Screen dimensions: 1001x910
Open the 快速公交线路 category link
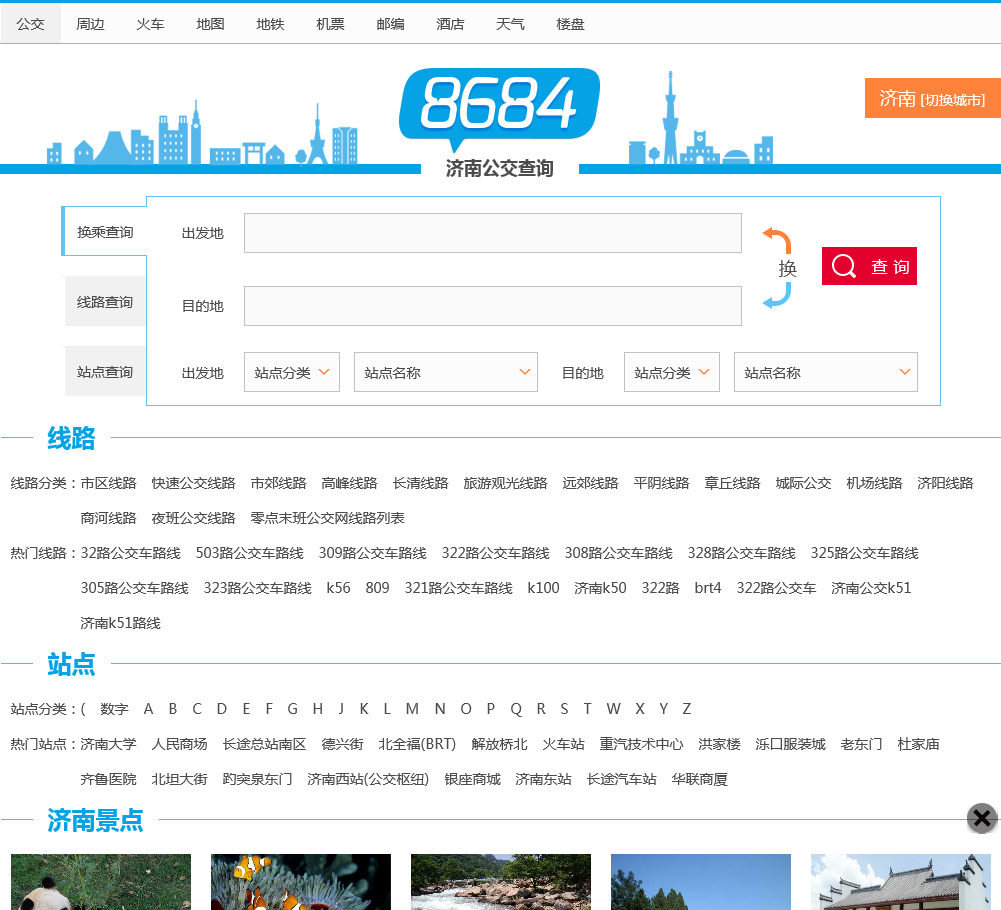pos(193,483)
